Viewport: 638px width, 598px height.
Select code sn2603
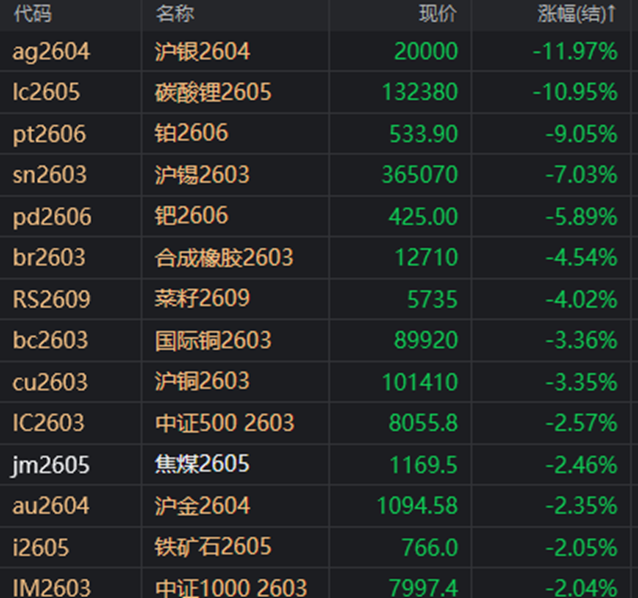[50, 175]
